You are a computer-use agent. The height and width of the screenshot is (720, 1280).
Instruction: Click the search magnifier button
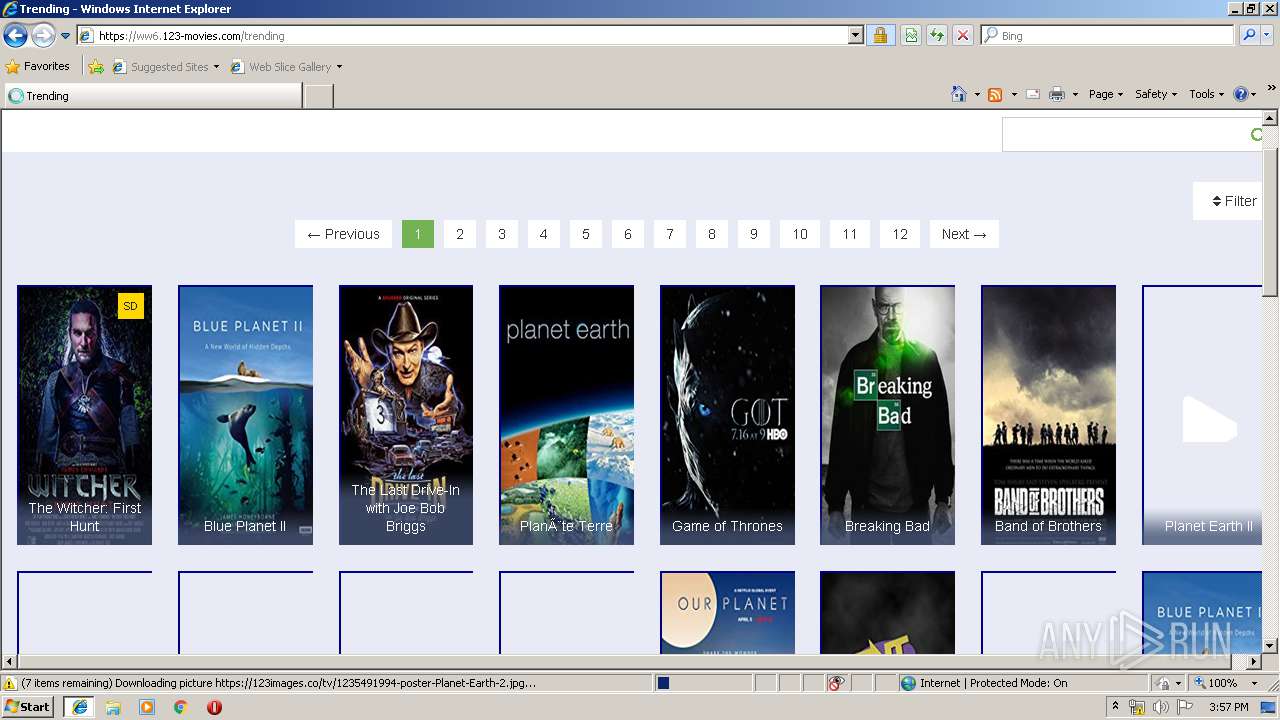click(x=1248, y=36)
